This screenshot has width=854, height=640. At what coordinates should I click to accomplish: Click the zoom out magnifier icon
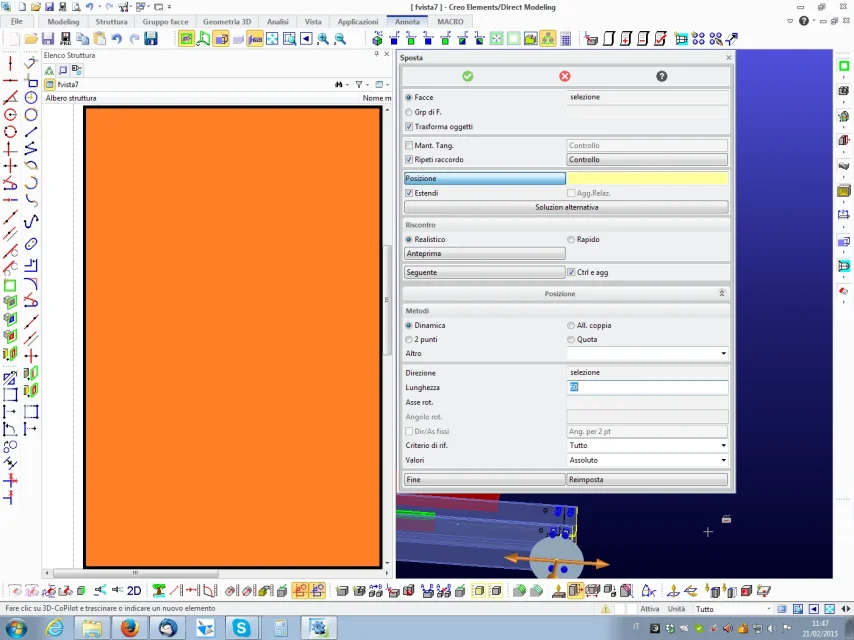pos(340,39)
